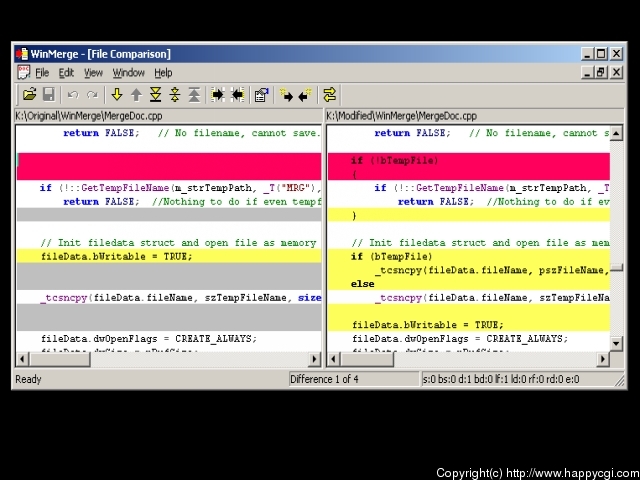The image size is (640, 480).
Task: Open the Window menu
Action: tap(129, 73)
